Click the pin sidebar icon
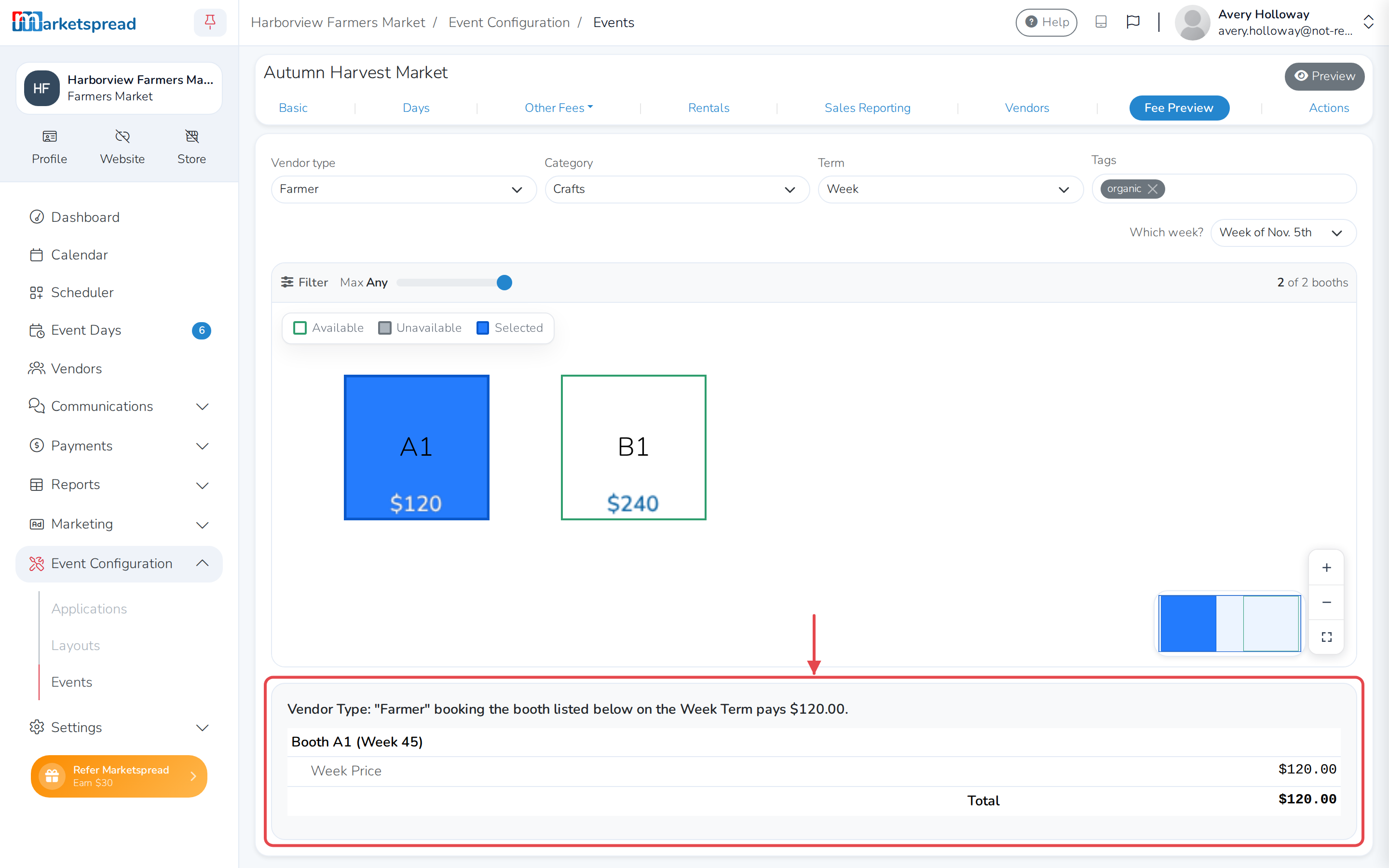 (x=210, y=22)
